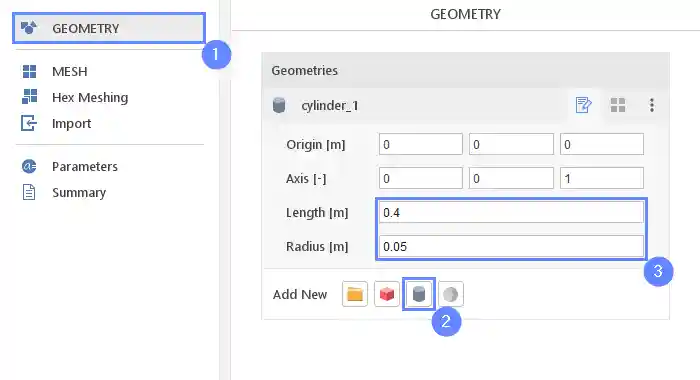Open the Import section
This screenshot has width=700, height=380.
(71, 123)
